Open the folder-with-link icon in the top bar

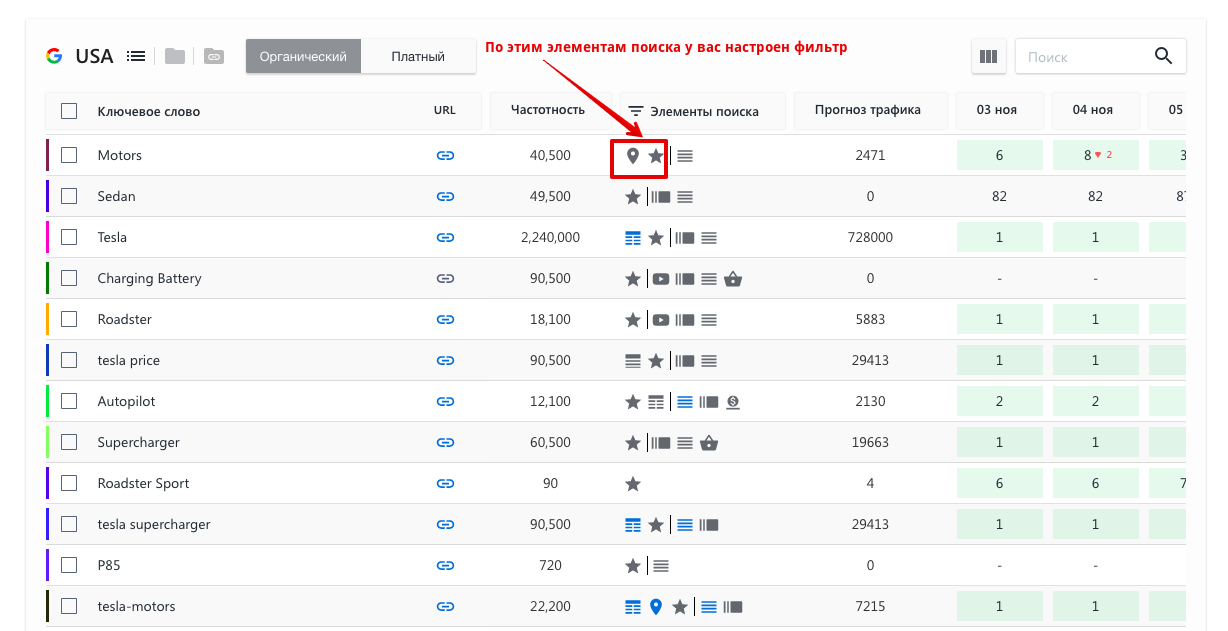tap(213, 56)
